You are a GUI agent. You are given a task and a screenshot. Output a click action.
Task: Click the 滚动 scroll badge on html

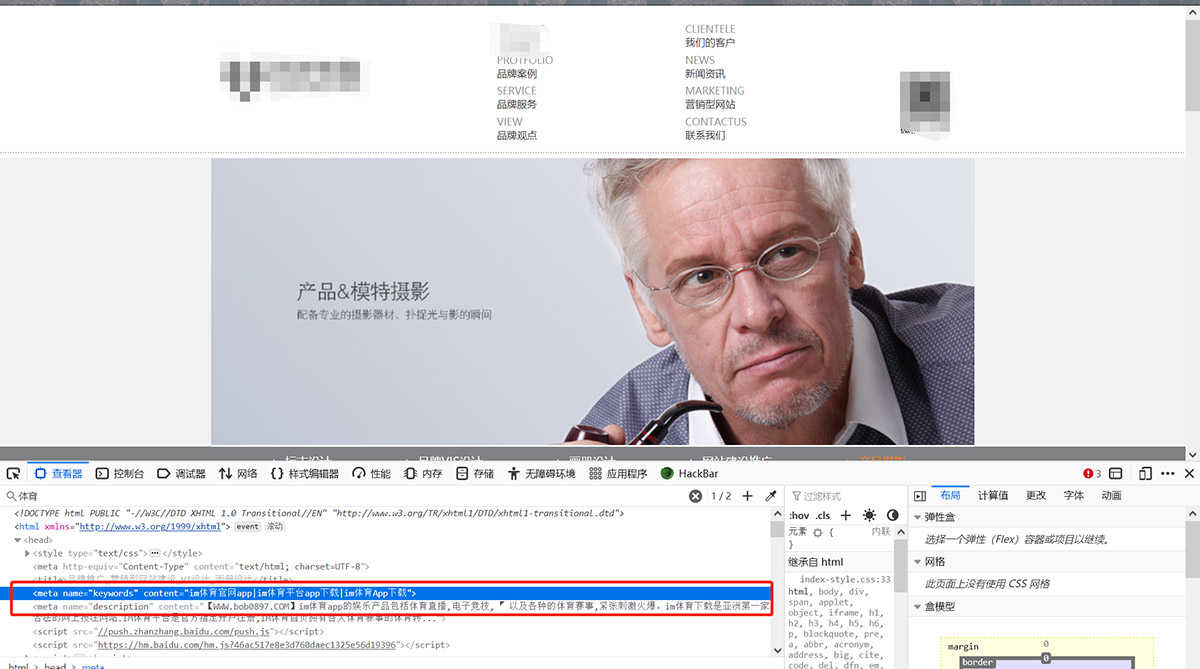(x=274, y=526)
